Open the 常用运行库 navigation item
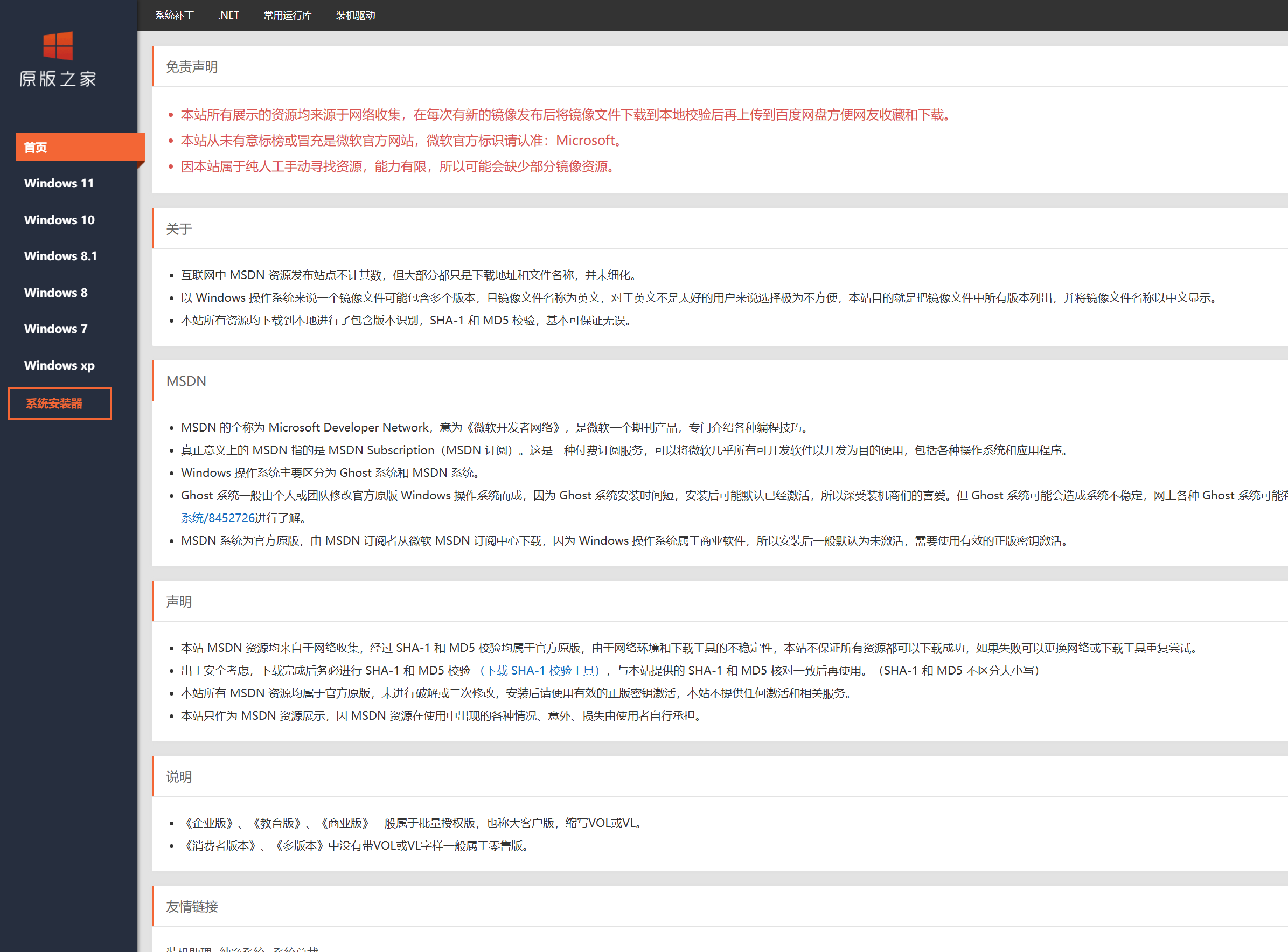 (288, 16)
